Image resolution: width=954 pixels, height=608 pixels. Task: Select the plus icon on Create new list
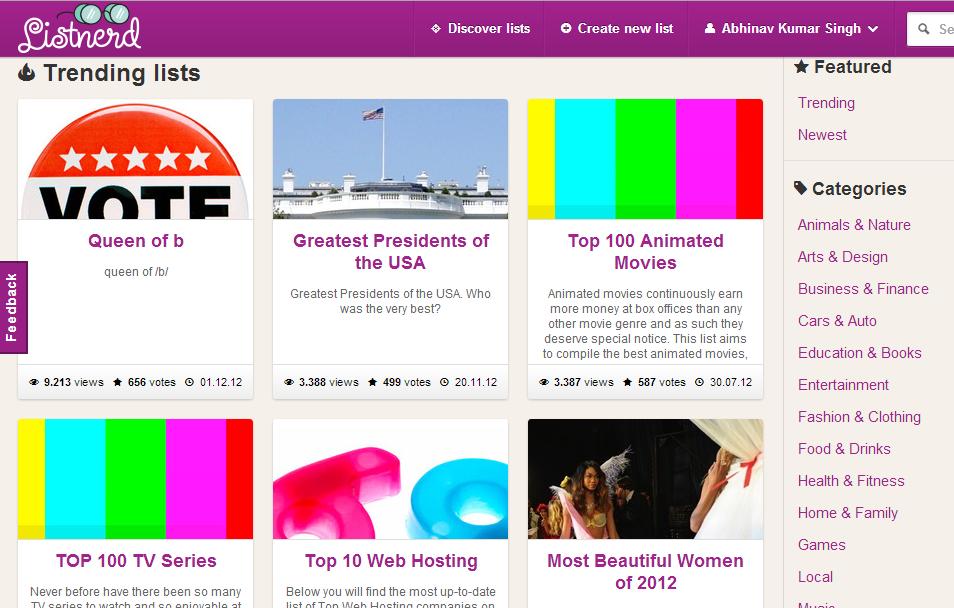[566, 28]
